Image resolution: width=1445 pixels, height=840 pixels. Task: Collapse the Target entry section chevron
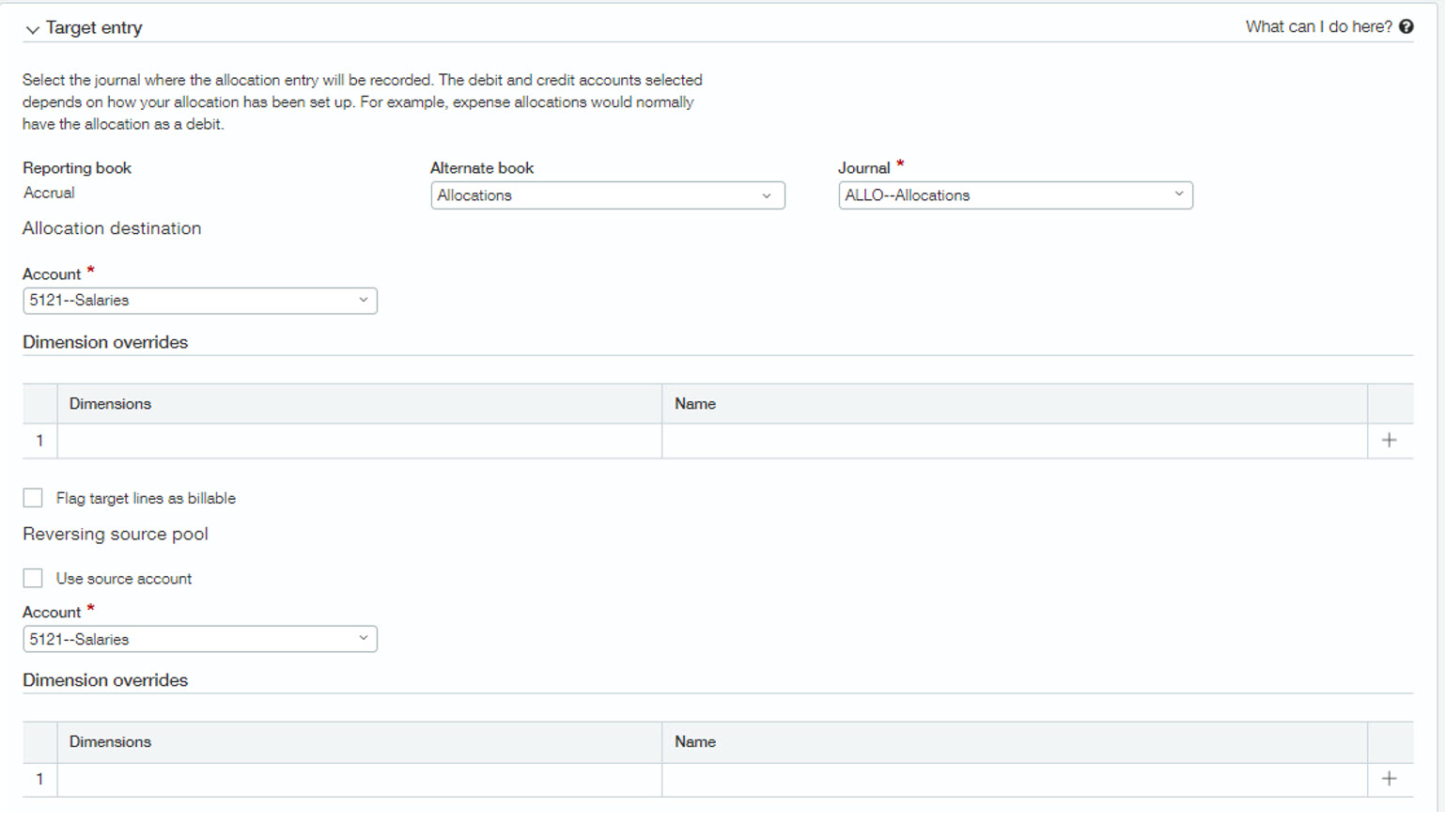(x=33, y=29)
